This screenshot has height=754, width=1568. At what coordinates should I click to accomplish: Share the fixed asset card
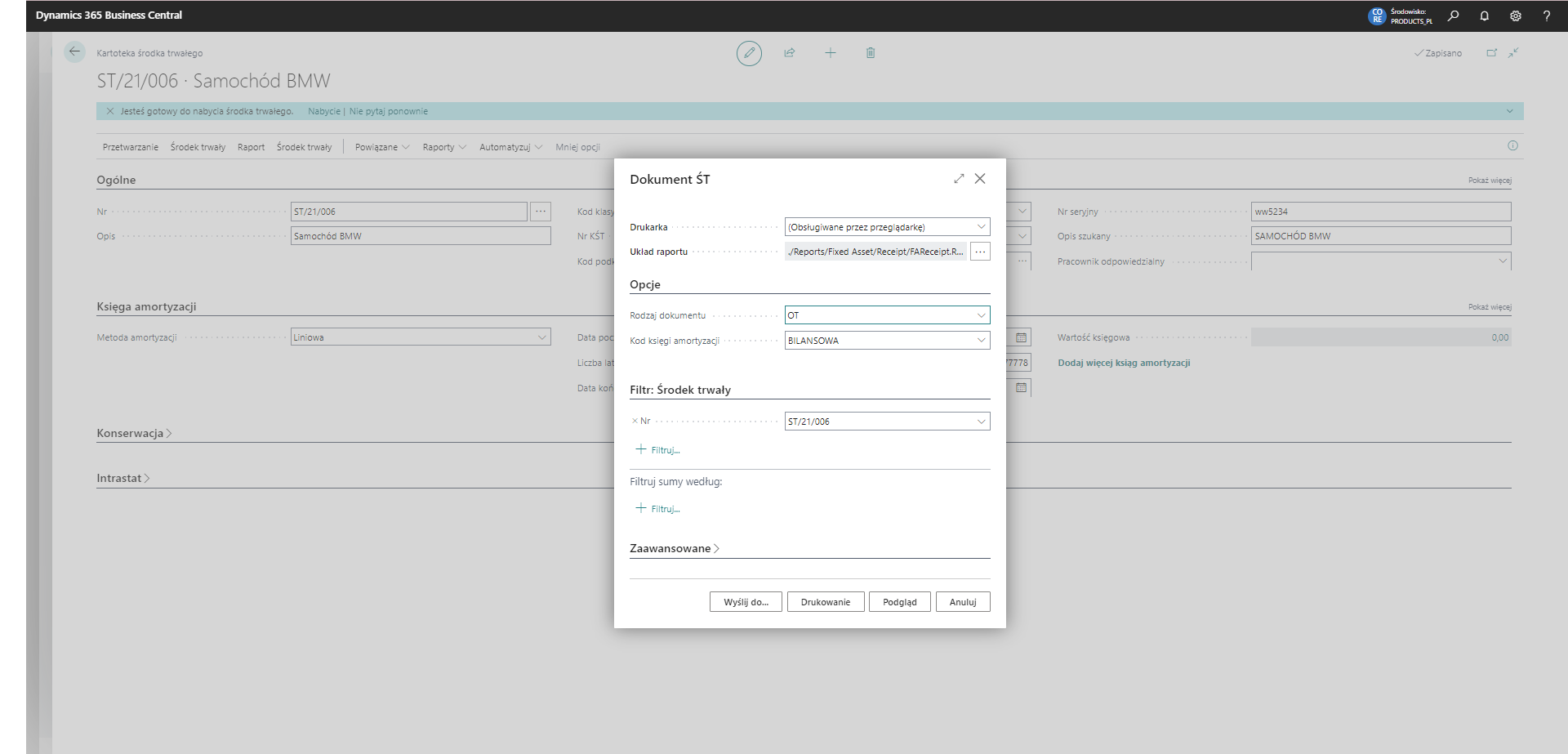click(790, 53)
